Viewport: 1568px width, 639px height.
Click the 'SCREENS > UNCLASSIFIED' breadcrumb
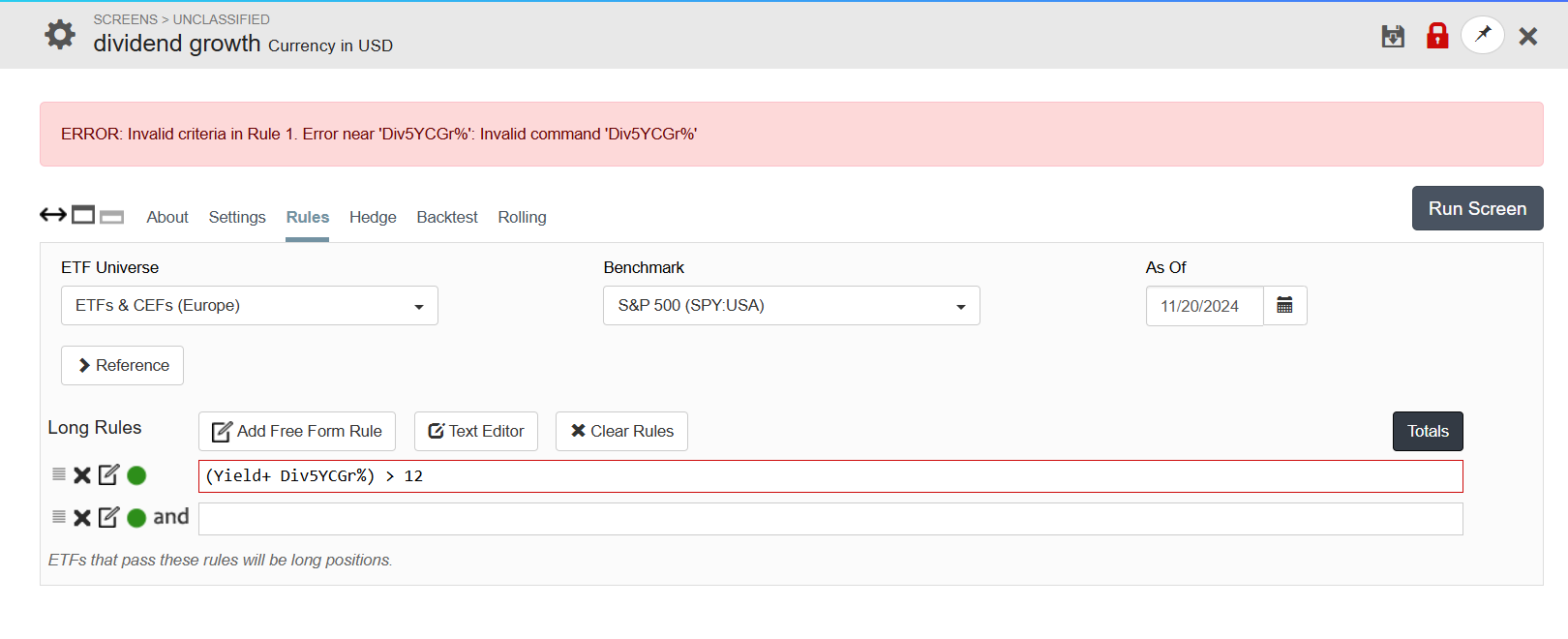(181, 19)
